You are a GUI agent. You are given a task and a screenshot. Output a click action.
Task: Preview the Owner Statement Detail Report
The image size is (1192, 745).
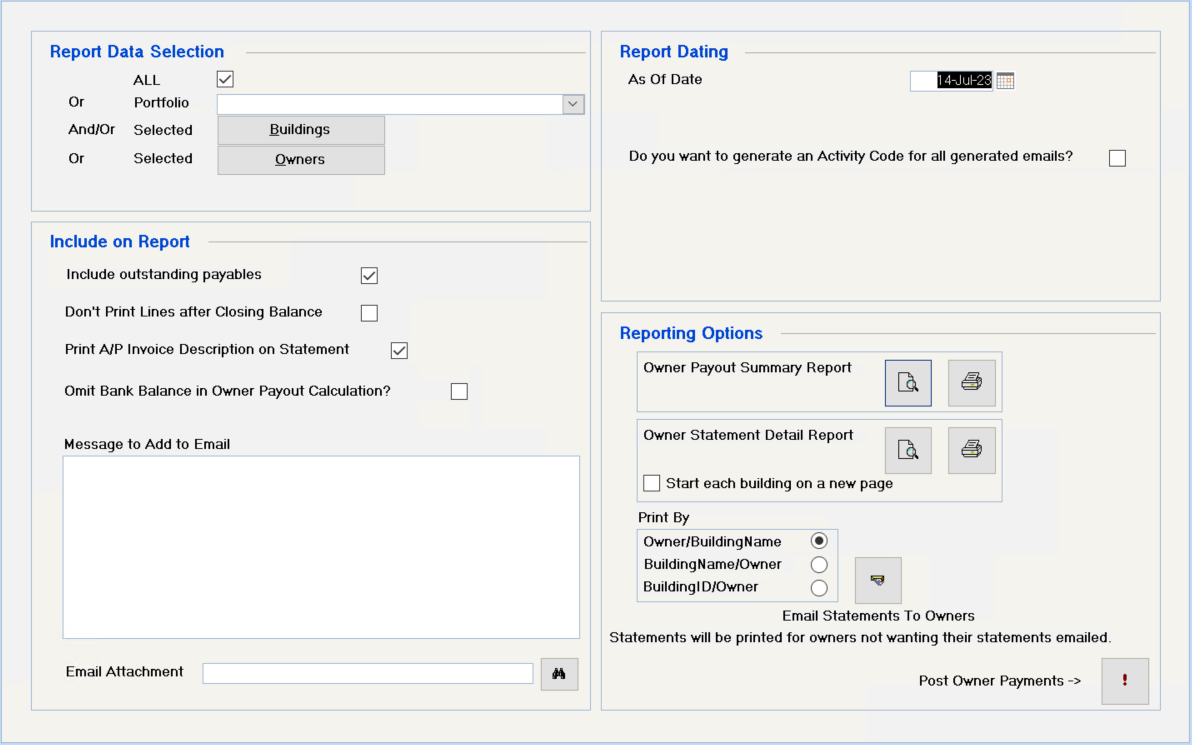[908, 451]
